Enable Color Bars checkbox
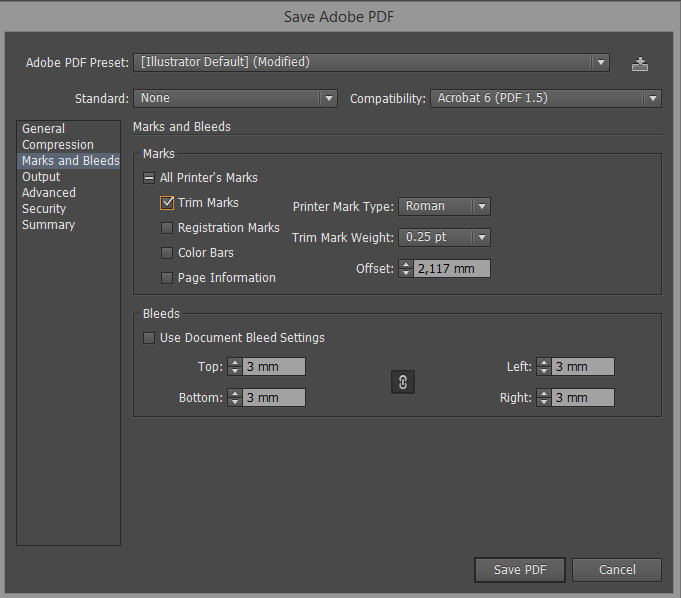Image resolution: width=681 pixels, height=598 pixels. pyautogui.click(x=167, y=253)
